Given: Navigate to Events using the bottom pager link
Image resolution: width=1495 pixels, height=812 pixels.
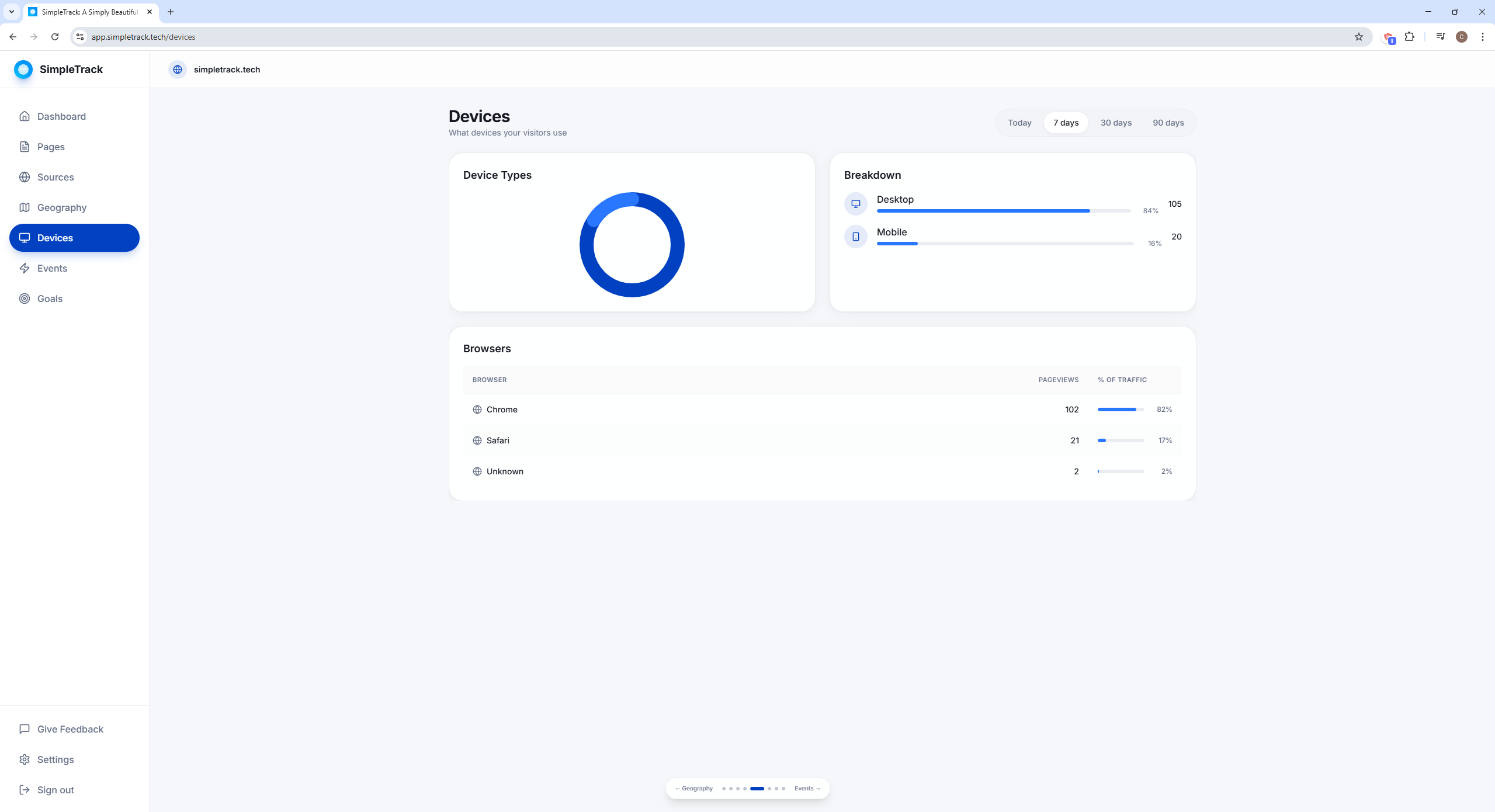Looking at the screenshot, I should point(807,788).
